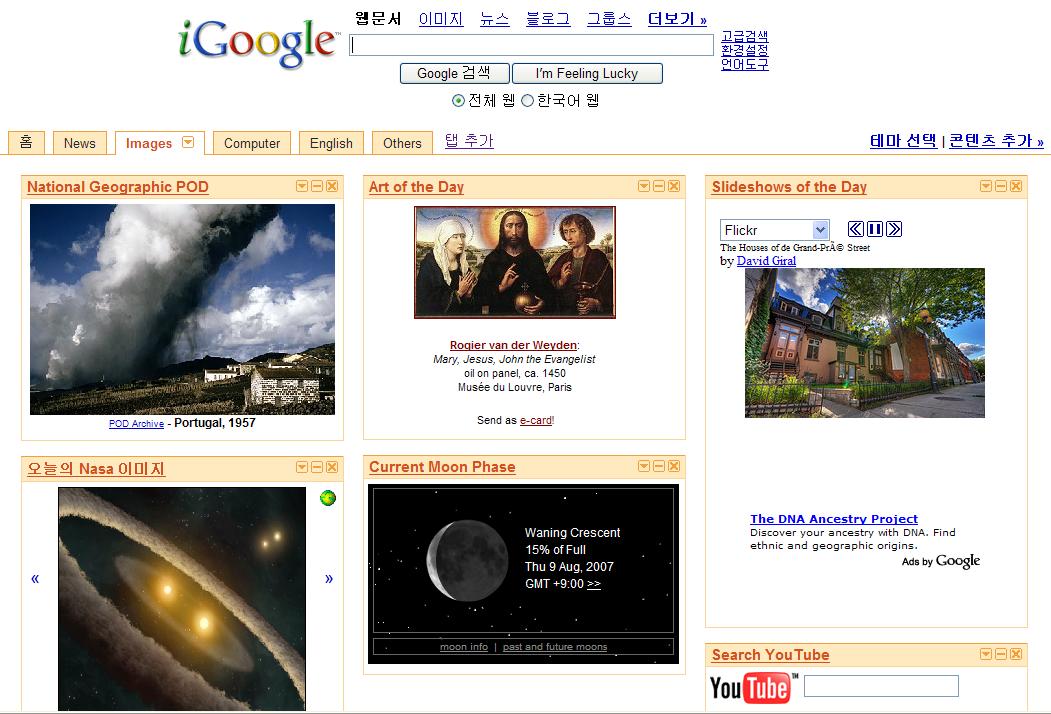
Task: Click the moon info link
Action: click(464, 646)
